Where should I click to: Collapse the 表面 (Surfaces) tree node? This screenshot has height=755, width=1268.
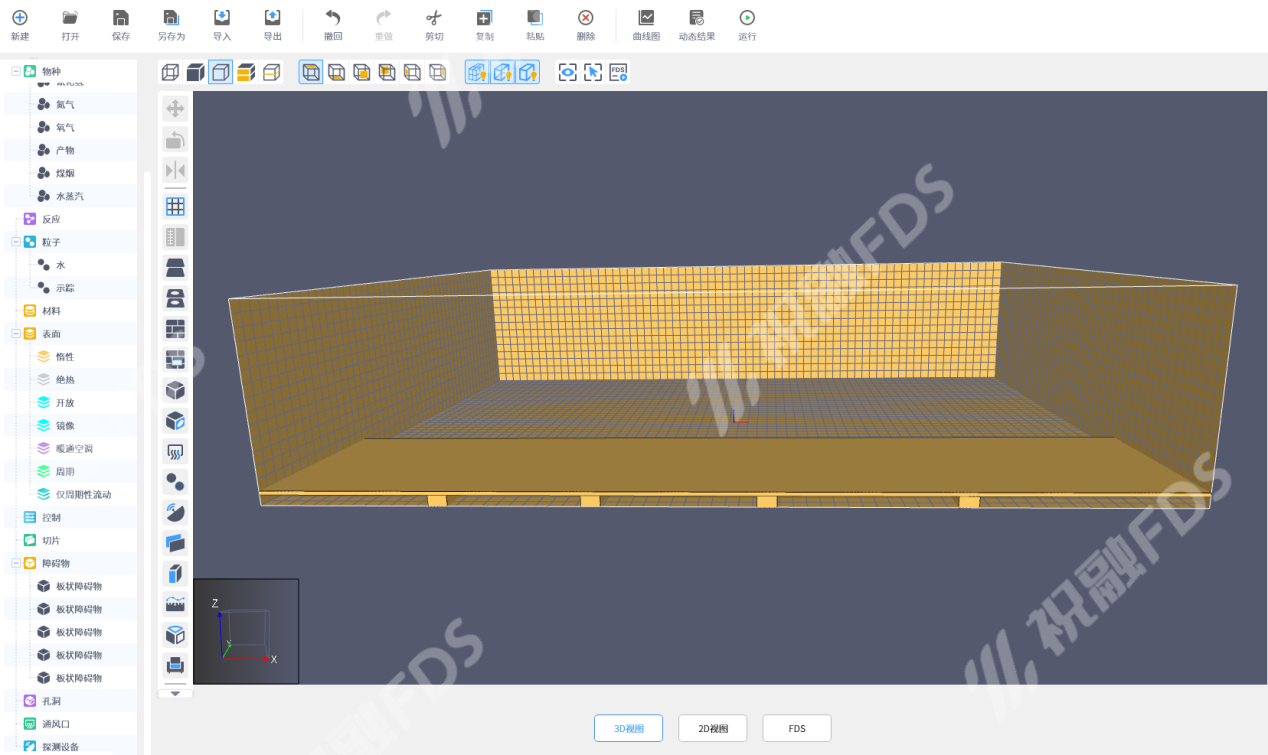pyautogui.click(x=16, y=334)
